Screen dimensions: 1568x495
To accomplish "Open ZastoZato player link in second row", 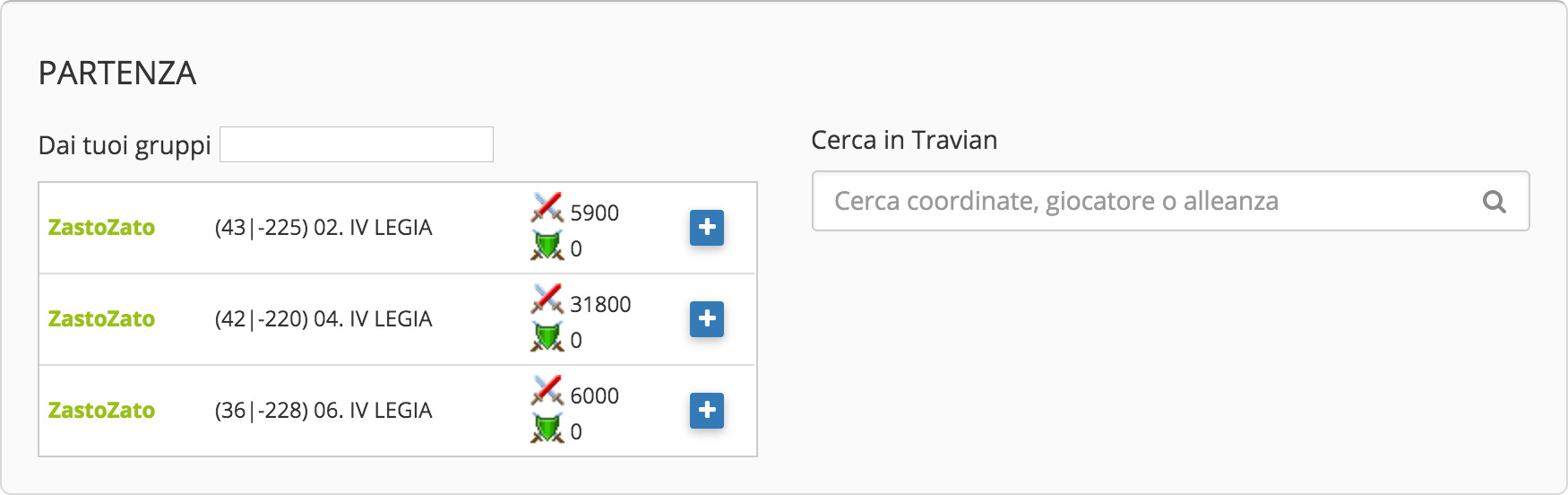I will point(101,319).
